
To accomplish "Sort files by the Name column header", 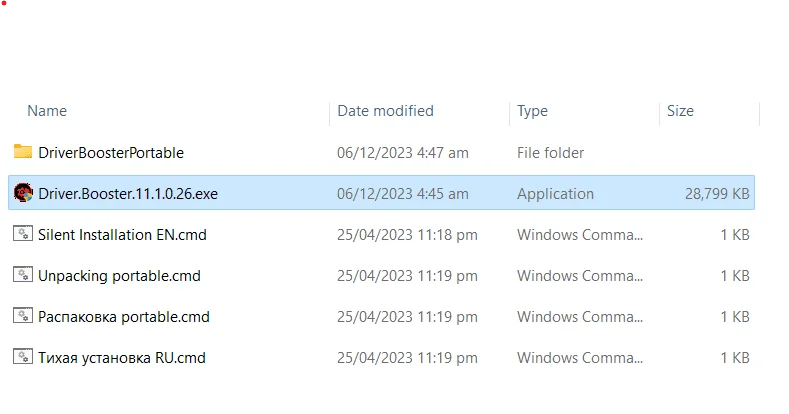I will point(47,111).
